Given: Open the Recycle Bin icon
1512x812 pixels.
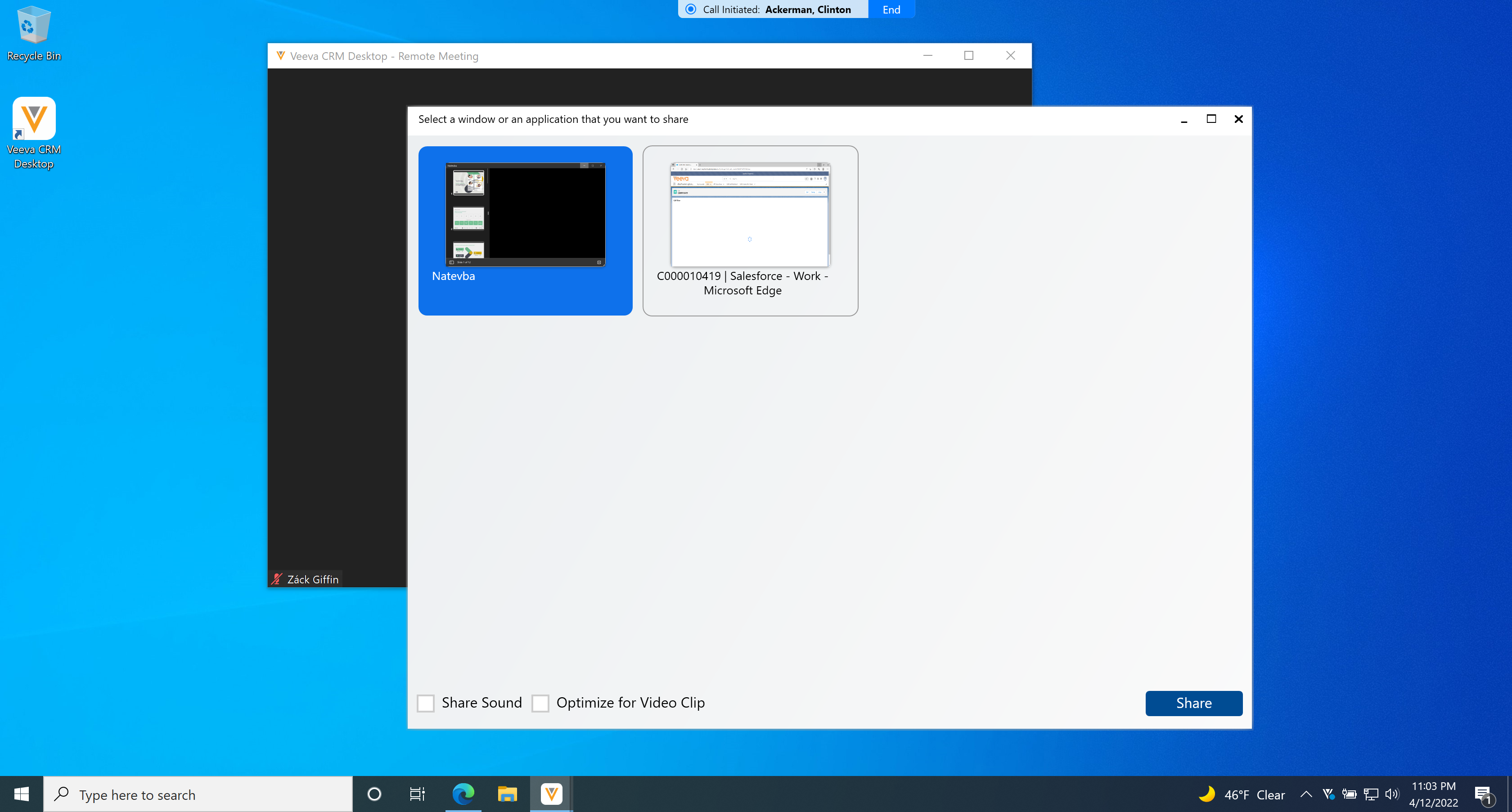Looking at the screenshot, I should tap(33, 27).
